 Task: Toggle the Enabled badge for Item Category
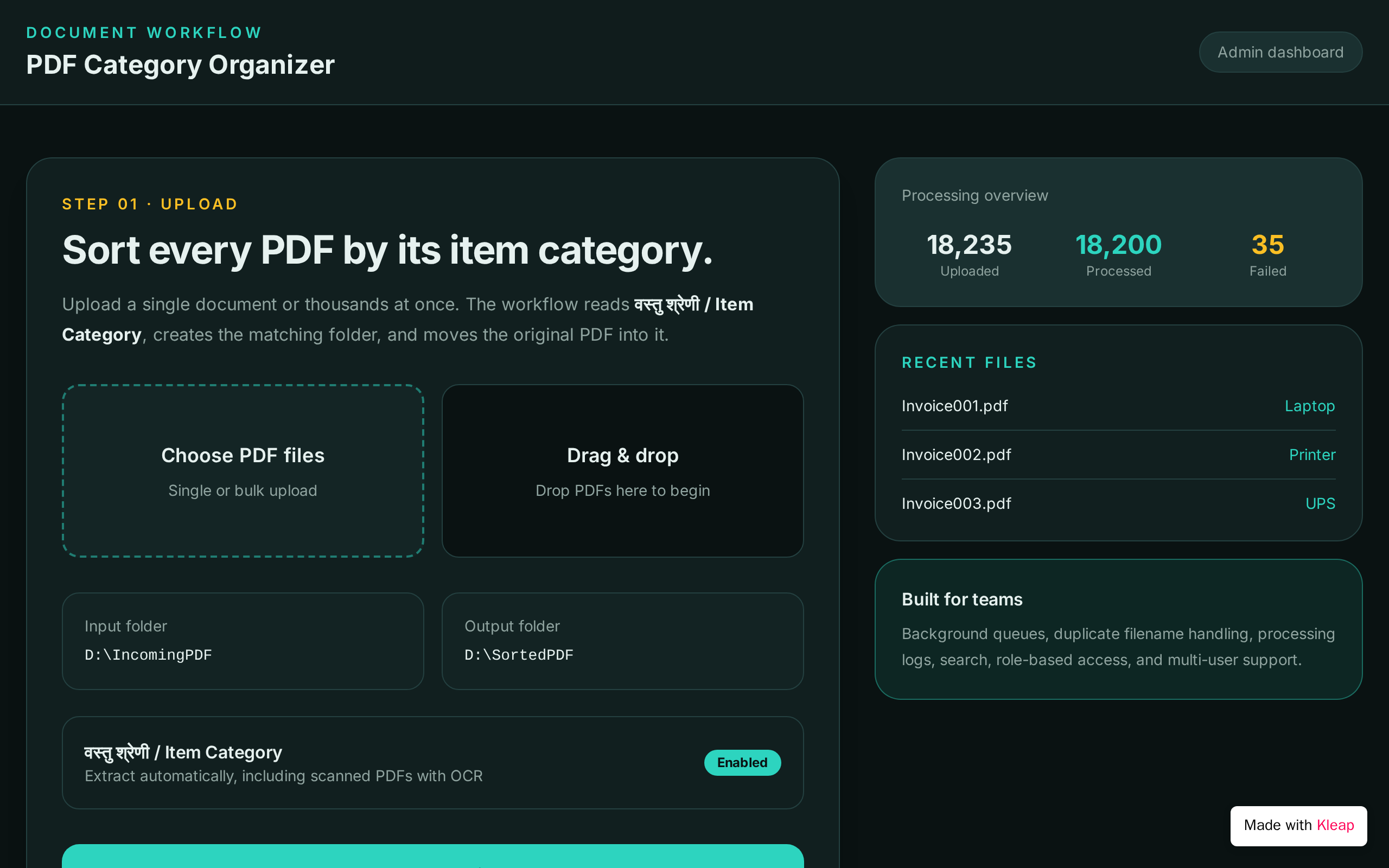pos(742,762)
